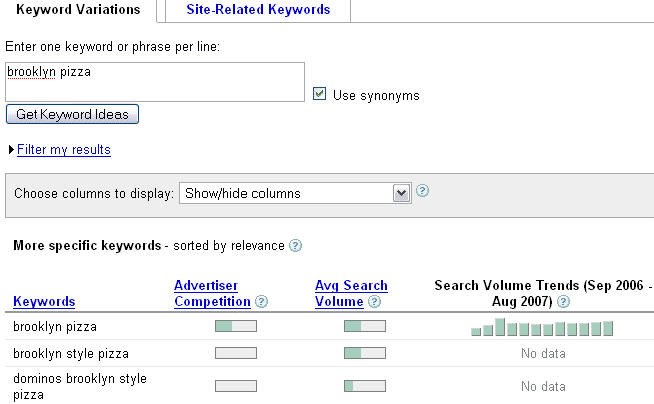Switch to Site-Related Keywords tab
This screenshot has height=404, width=654.
[258, 10]
